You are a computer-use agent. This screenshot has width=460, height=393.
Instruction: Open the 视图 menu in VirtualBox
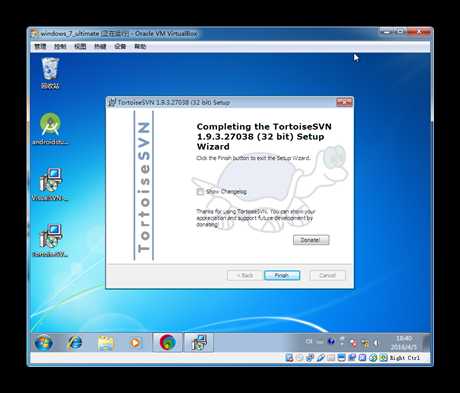click(x=80, y=46)
